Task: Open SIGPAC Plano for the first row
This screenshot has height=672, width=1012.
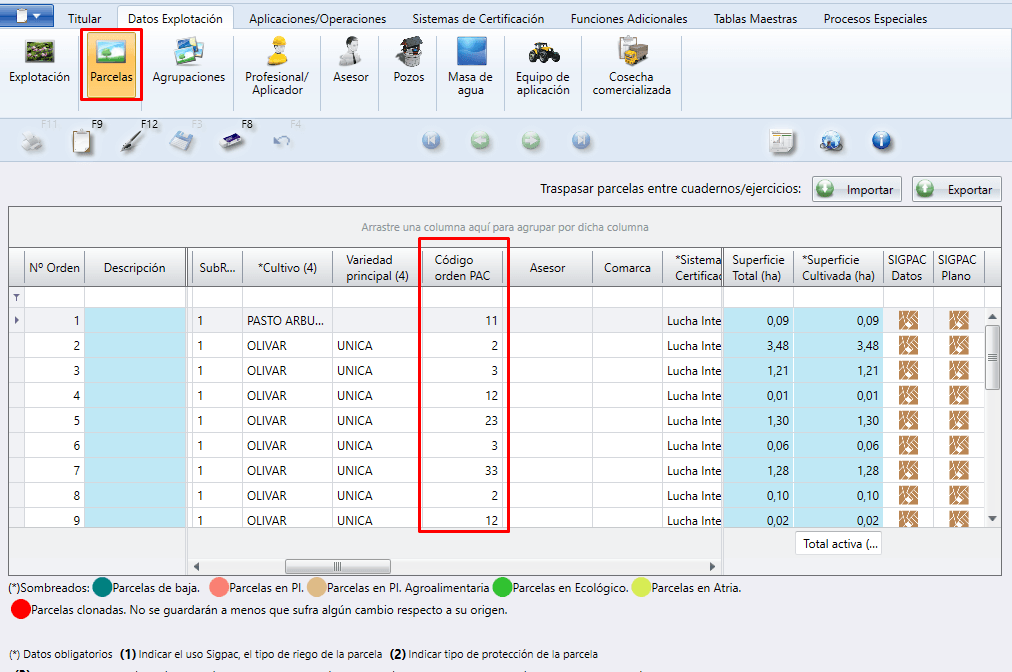Action: 960,320
